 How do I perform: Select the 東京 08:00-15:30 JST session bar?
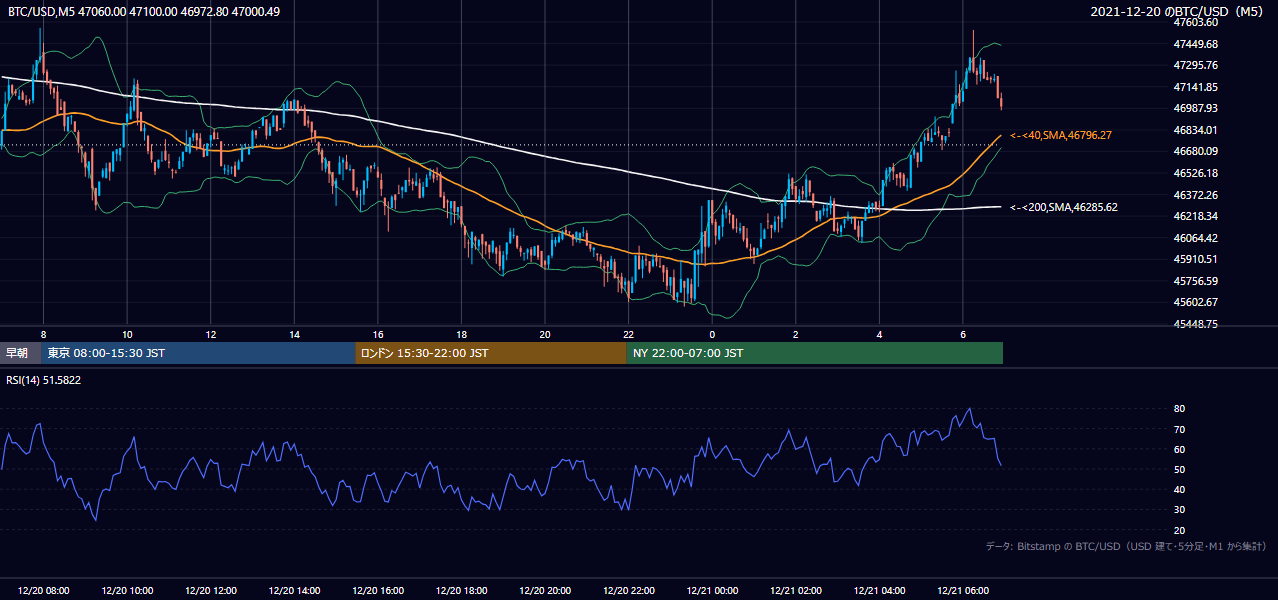coord(199,353)
